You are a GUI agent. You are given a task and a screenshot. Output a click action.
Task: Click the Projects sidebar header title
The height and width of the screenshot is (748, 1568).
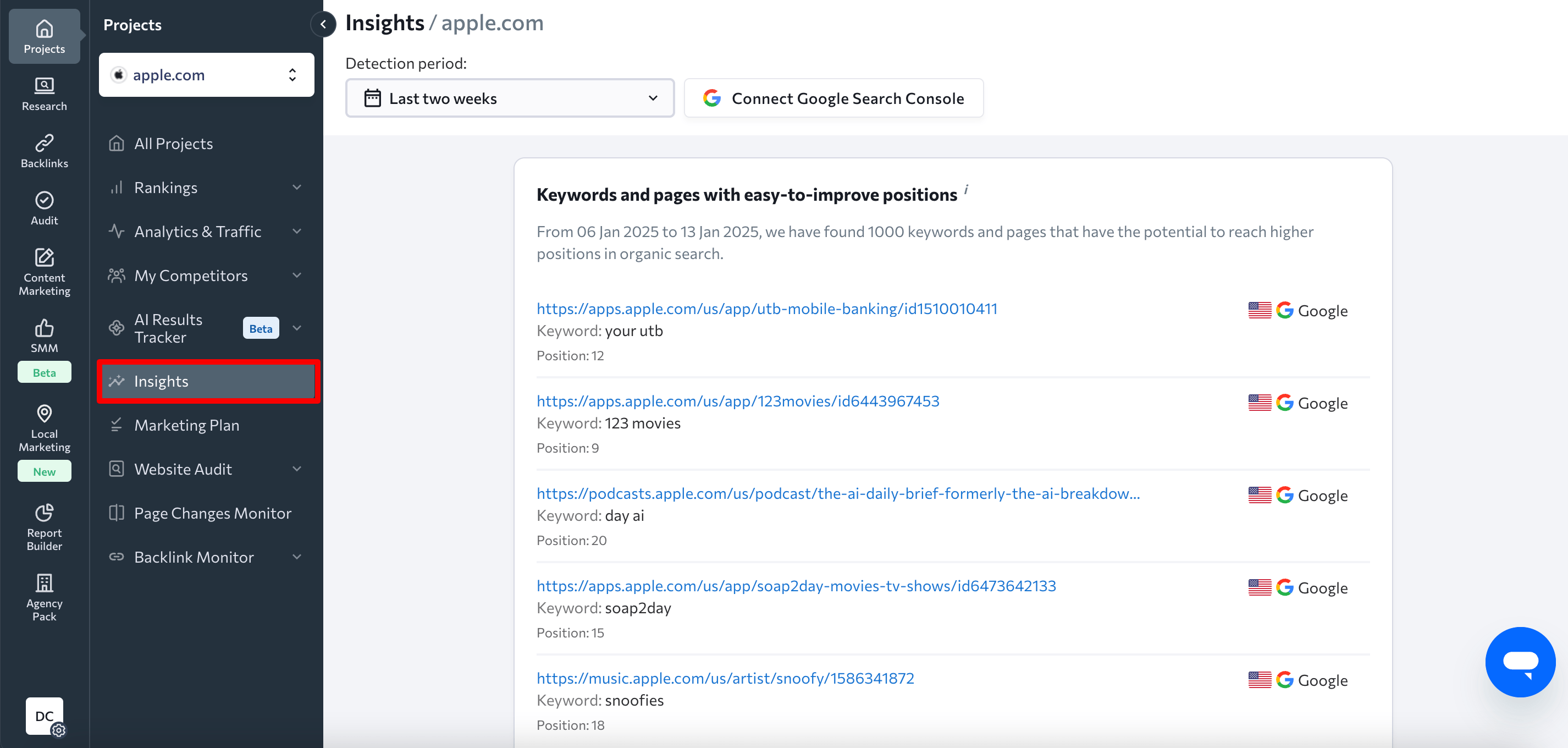click(x=132, y=25)
